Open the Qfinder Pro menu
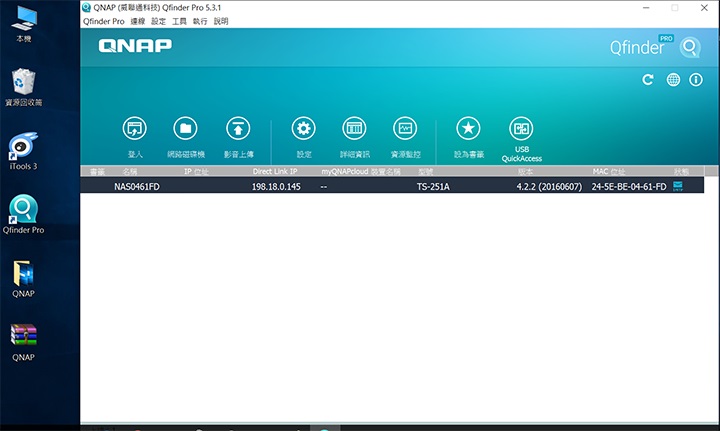720x431 pixels. (x=104, y=21)
